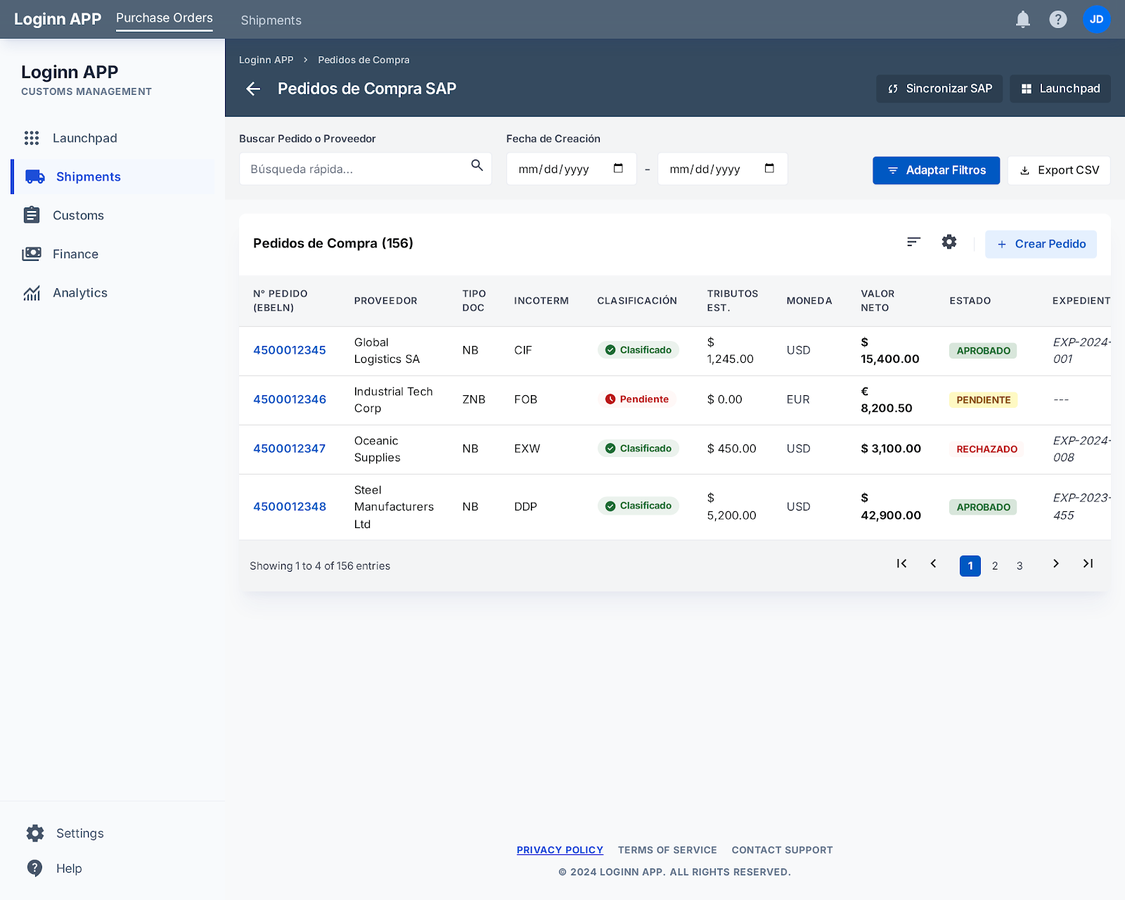Open column settings via the gear icon

pyautogui.click(x=949, y=241)
